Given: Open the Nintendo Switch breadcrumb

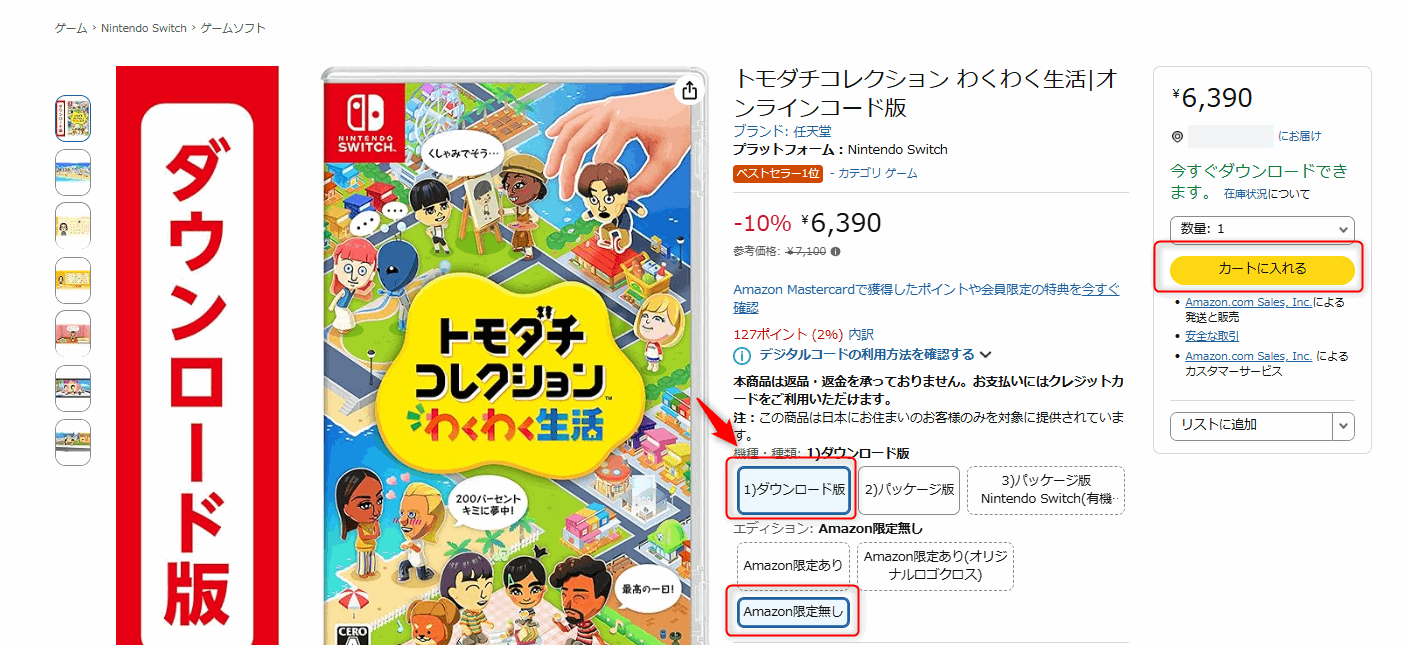Looking at the screenshot, I should (x=144, y=28).
